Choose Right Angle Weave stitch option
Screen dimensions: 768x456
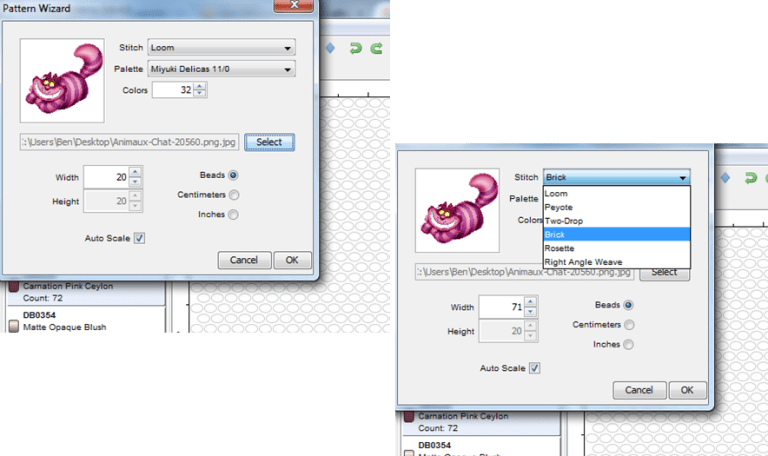point(617,262)
